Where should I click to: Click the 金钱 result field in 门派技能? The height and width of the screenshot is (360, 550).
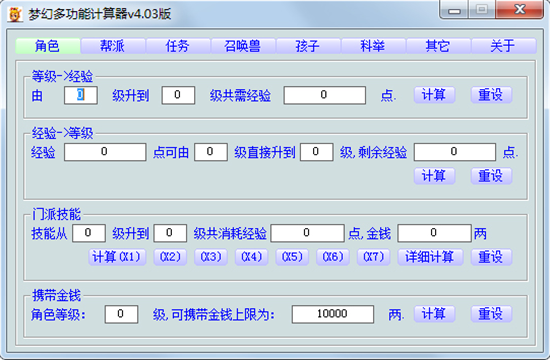point(434,233)
